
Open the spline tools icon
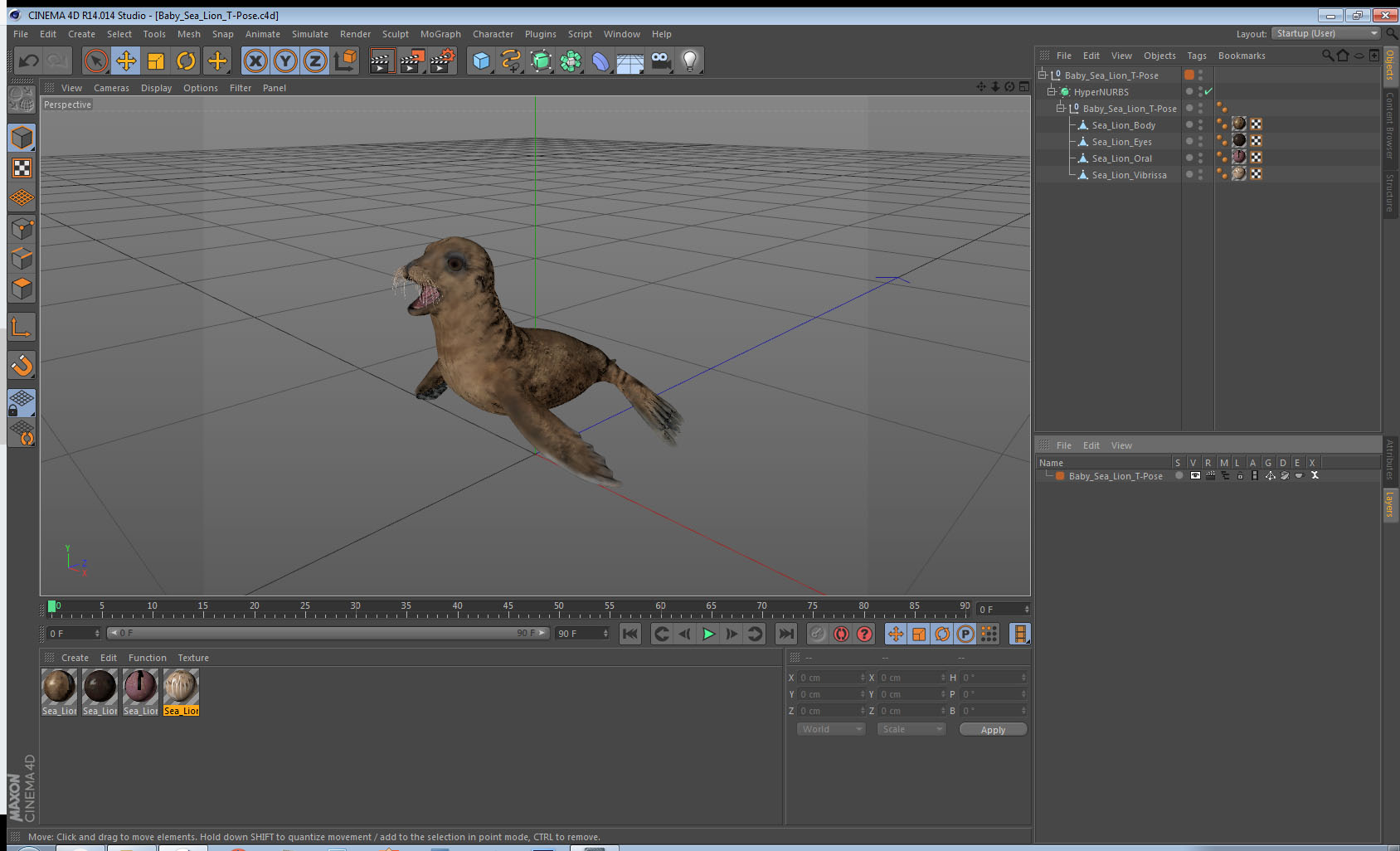(x=511, y=61)
